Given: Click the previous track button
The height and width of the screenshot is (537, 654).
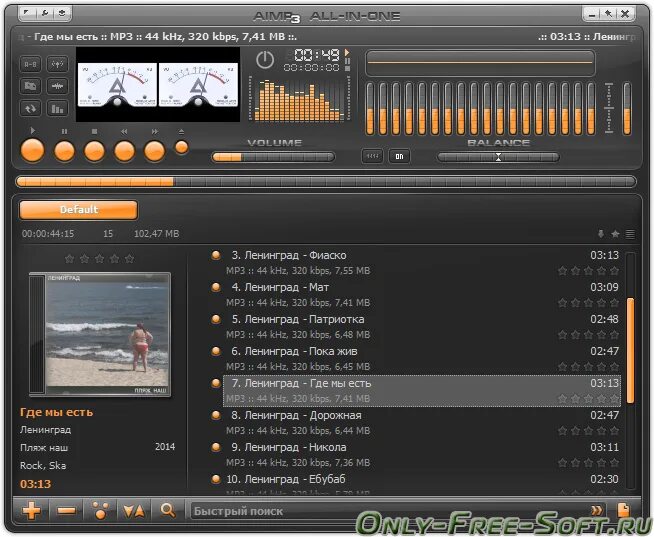Looking at the screenshot, I should pos(124,151).
